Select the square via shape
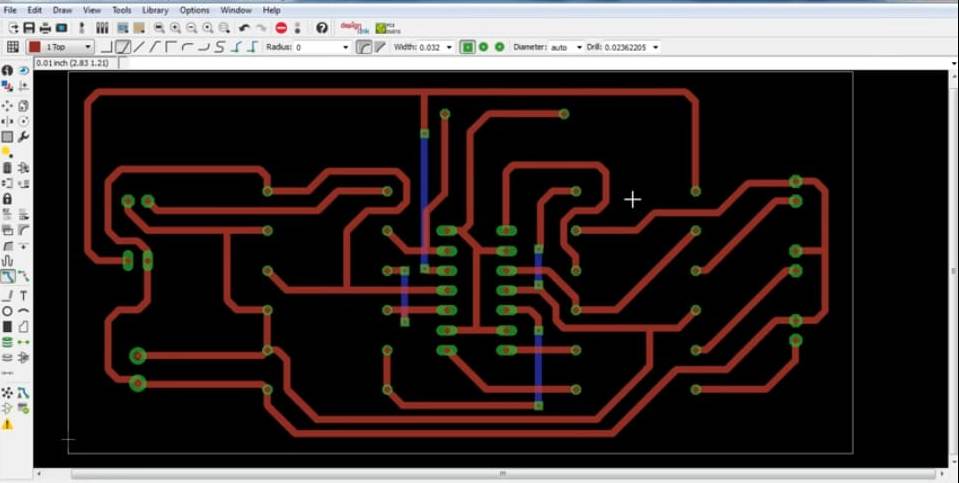 (x=467, y=47)
